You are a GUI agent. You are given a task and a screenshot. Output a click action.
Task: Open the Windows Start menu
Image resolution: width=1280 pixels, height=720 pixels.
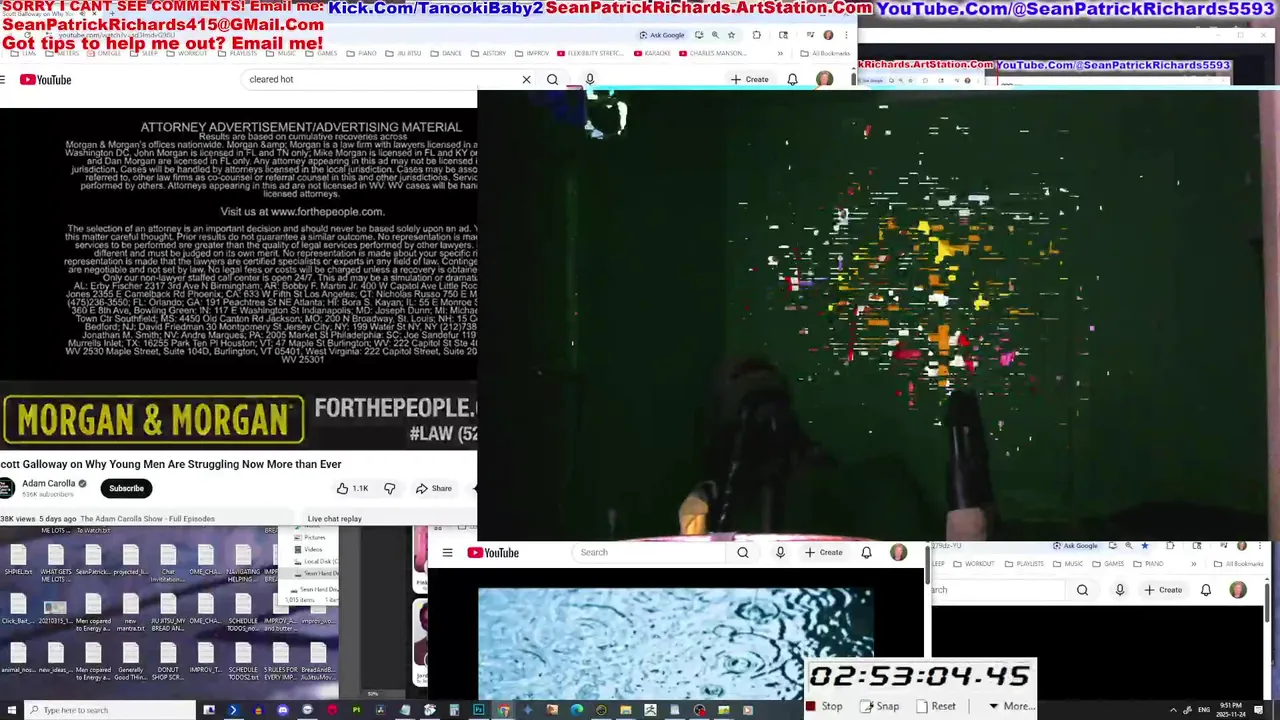point(11,710)
